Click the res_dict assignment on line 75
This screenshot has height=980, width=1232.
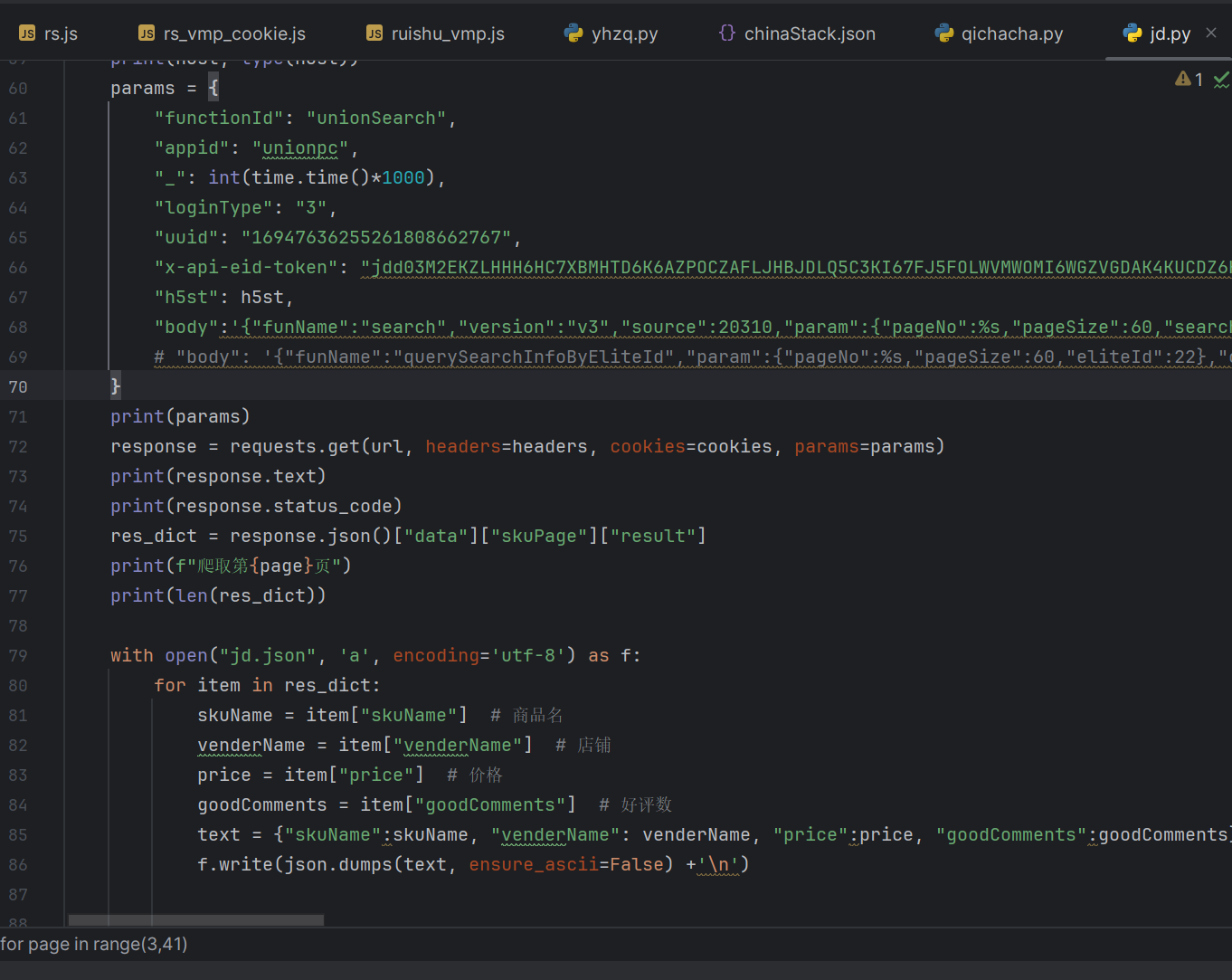point(408,537)
